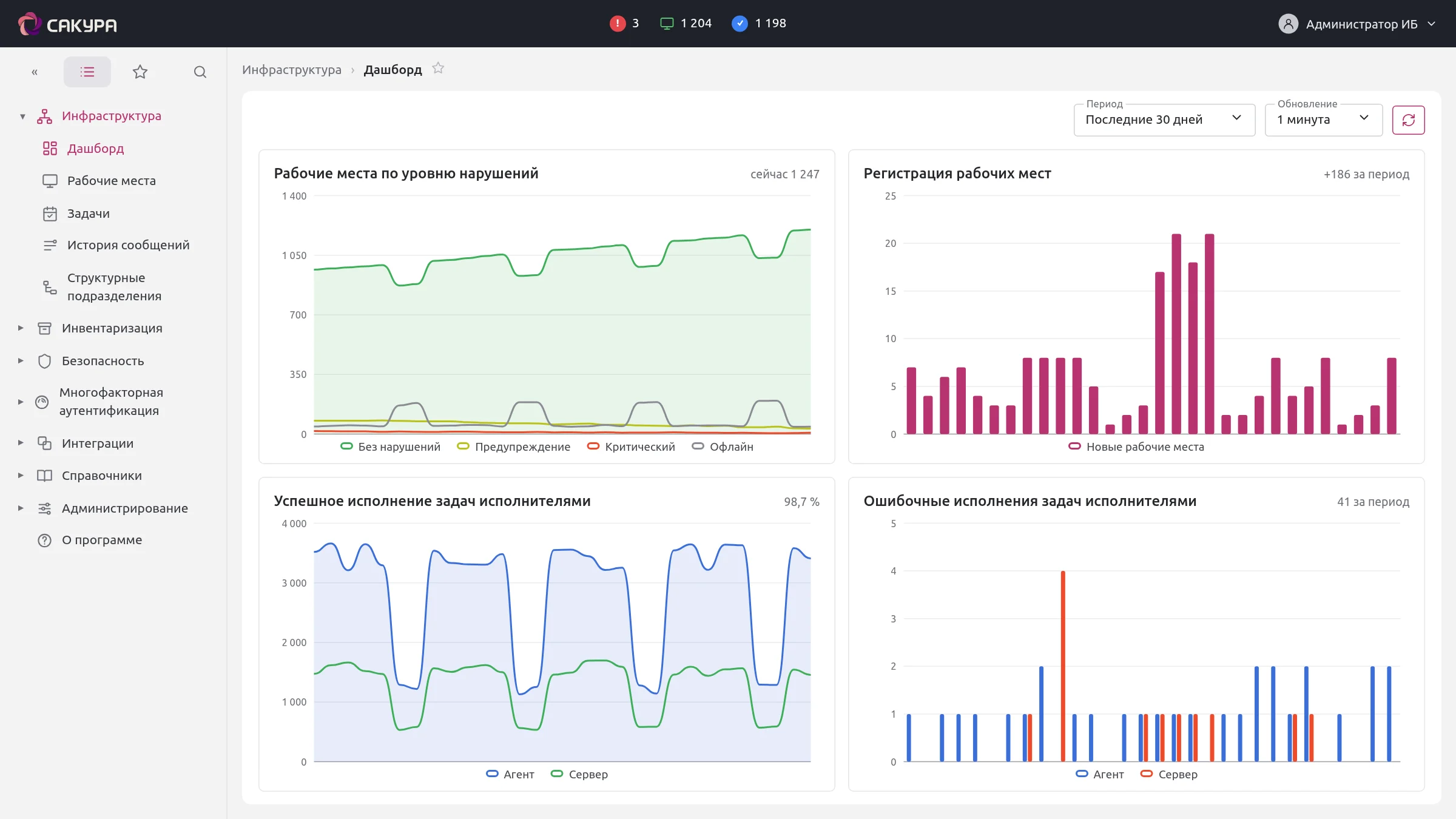This screenshot has height=819, width=1456.
Task: Click the Дашборд grid icon
Action: 50,149
